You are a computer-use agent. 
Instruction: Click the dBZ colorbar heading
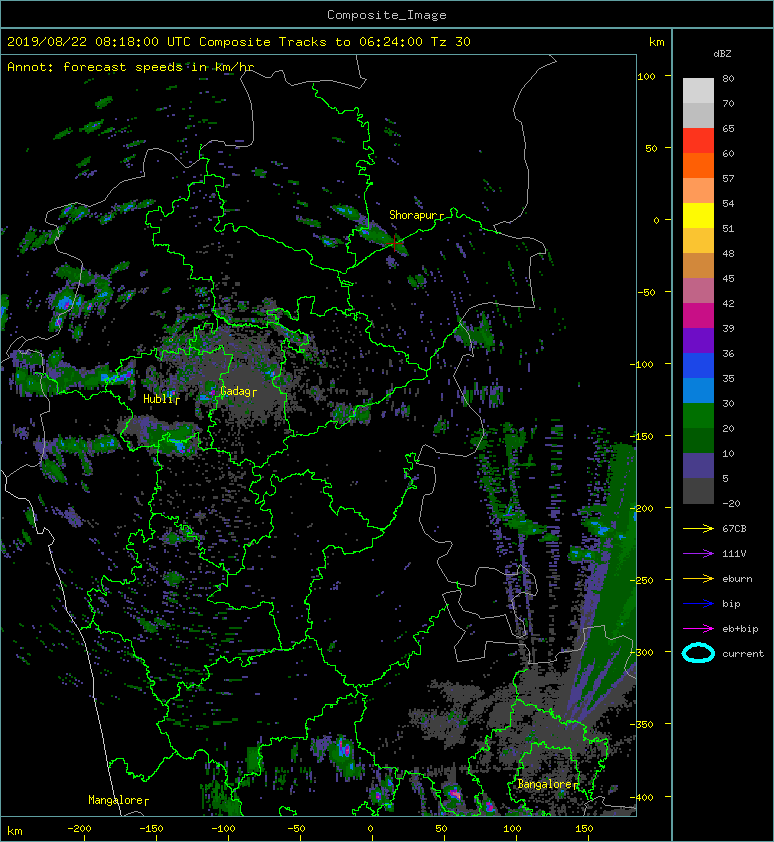click(722, 54)
